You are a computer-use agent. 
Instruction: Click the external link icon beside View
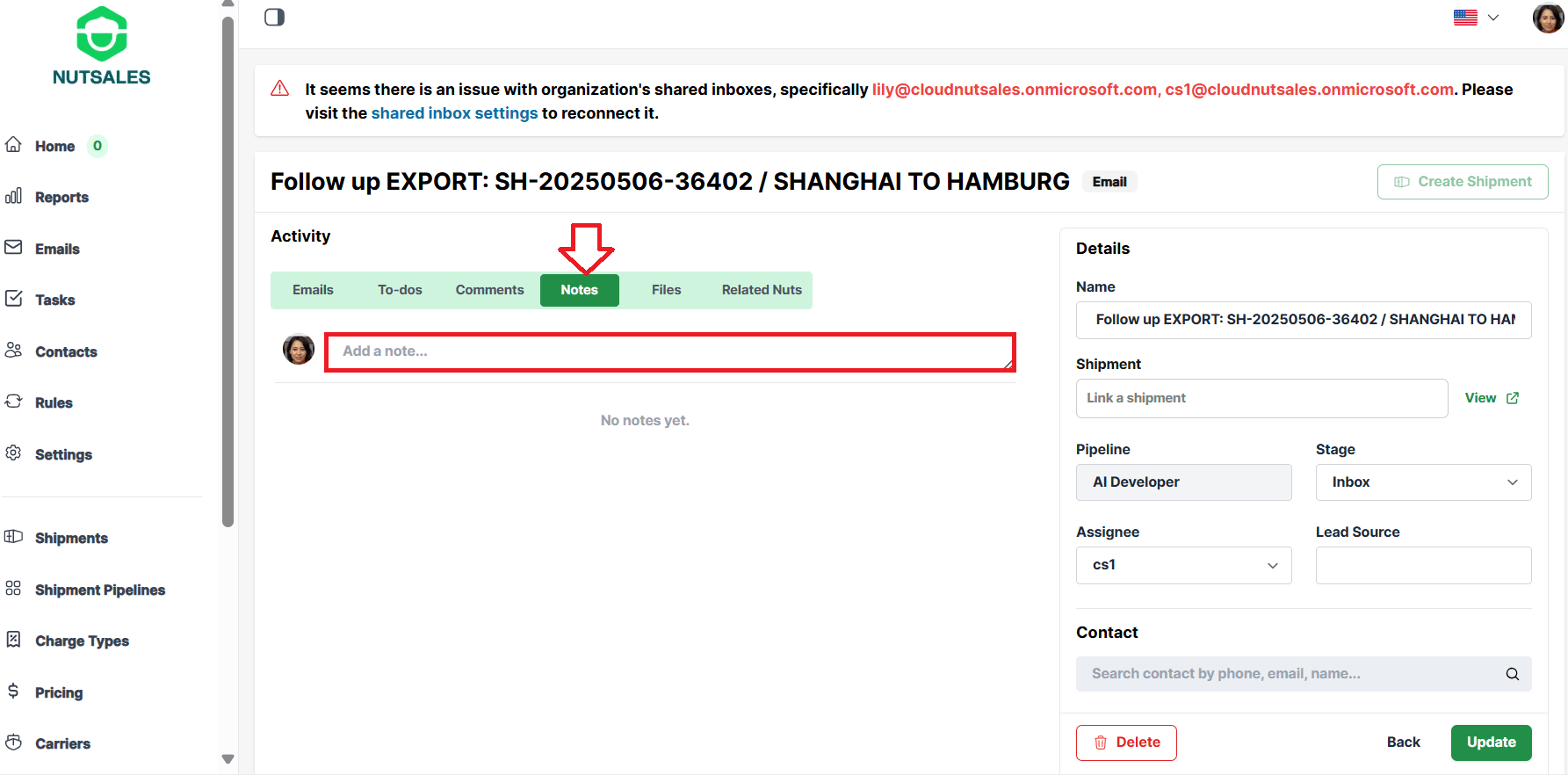[x=1513, y=398]
